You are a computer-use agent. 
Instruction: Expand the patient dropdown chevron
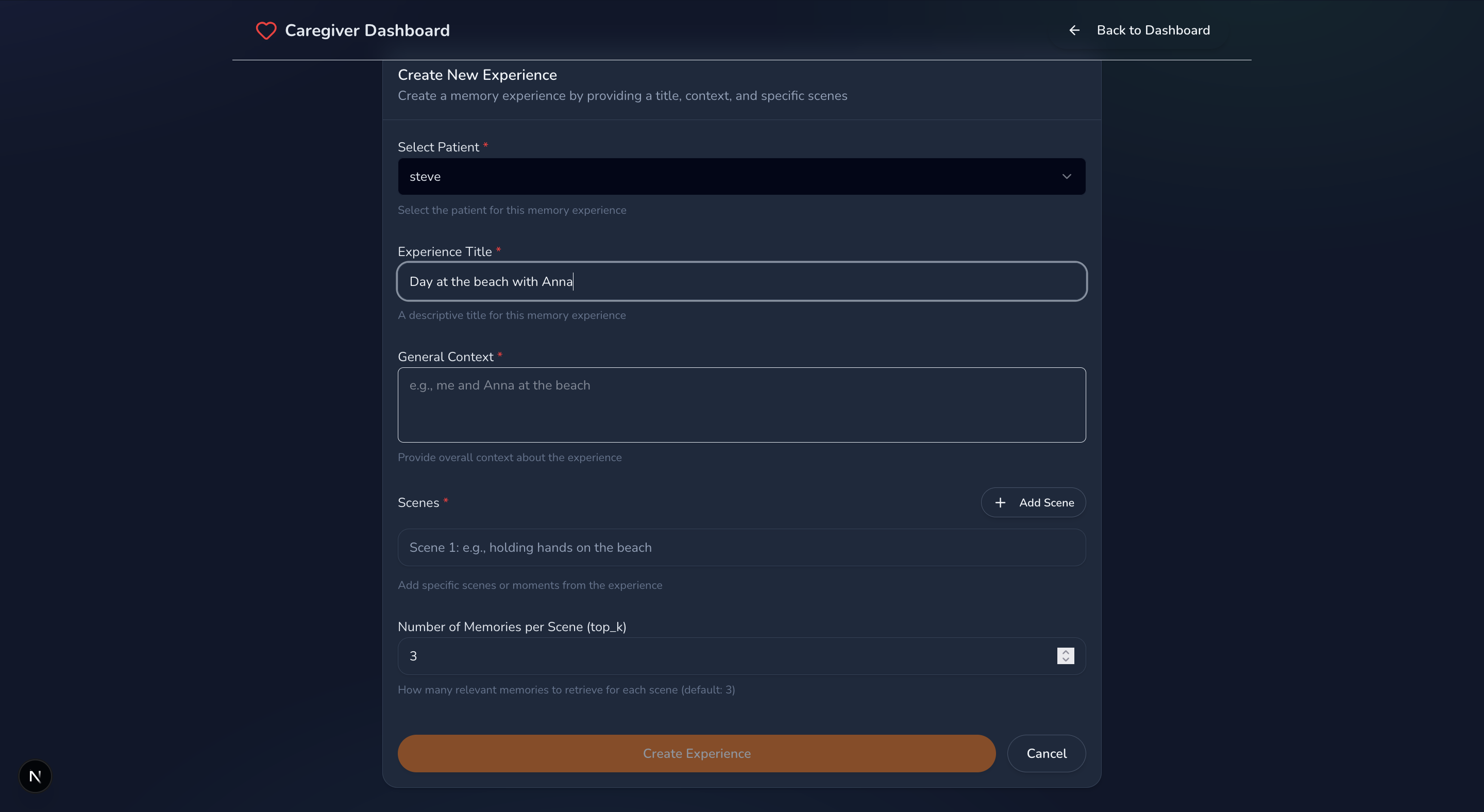[x=1066, y=177]
